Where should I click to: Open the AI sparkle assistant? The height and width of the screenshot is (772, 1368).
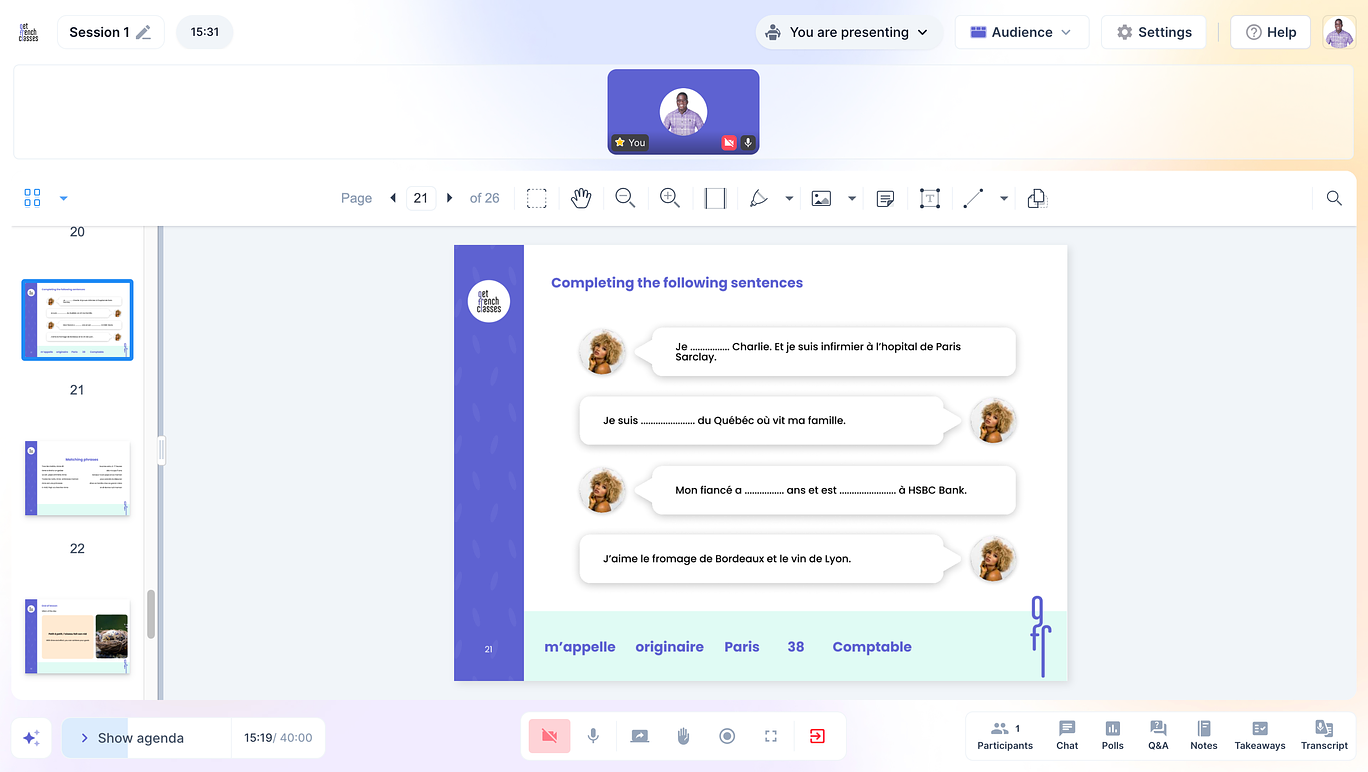(x=31, y=738)
